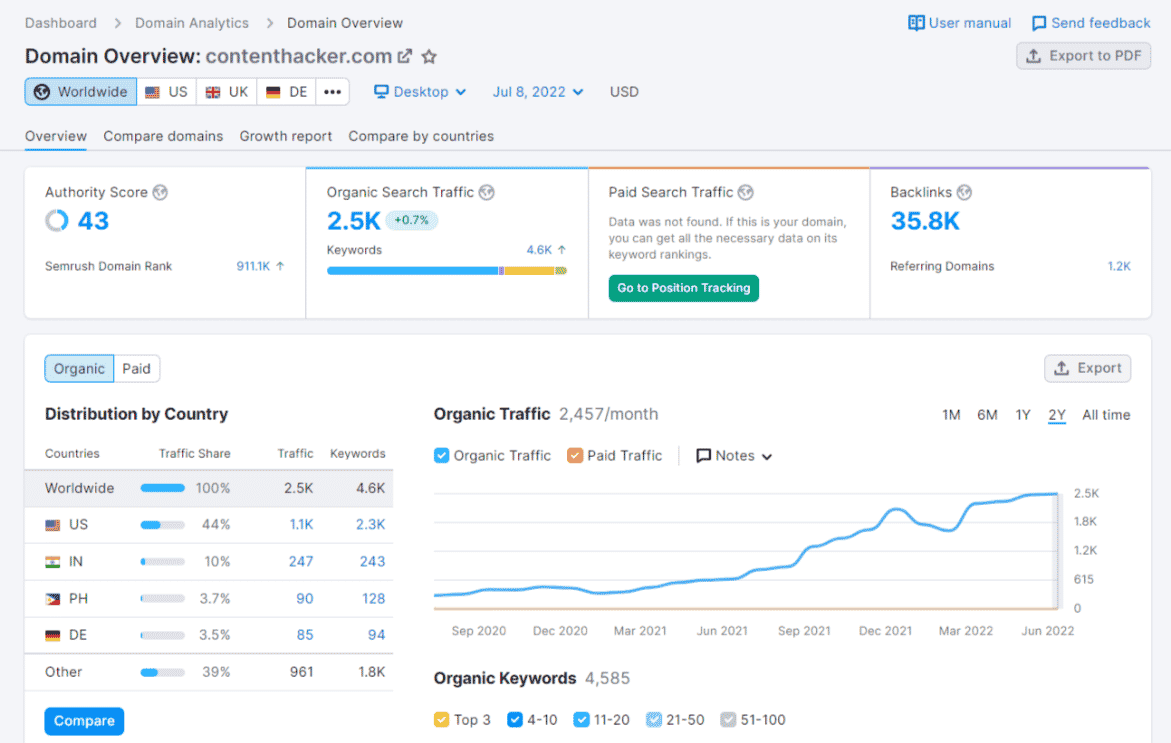Click the Export button in Organic section
Image resolution: width=1171 pixels, height=743 pixels.
tap(1087, 368)
